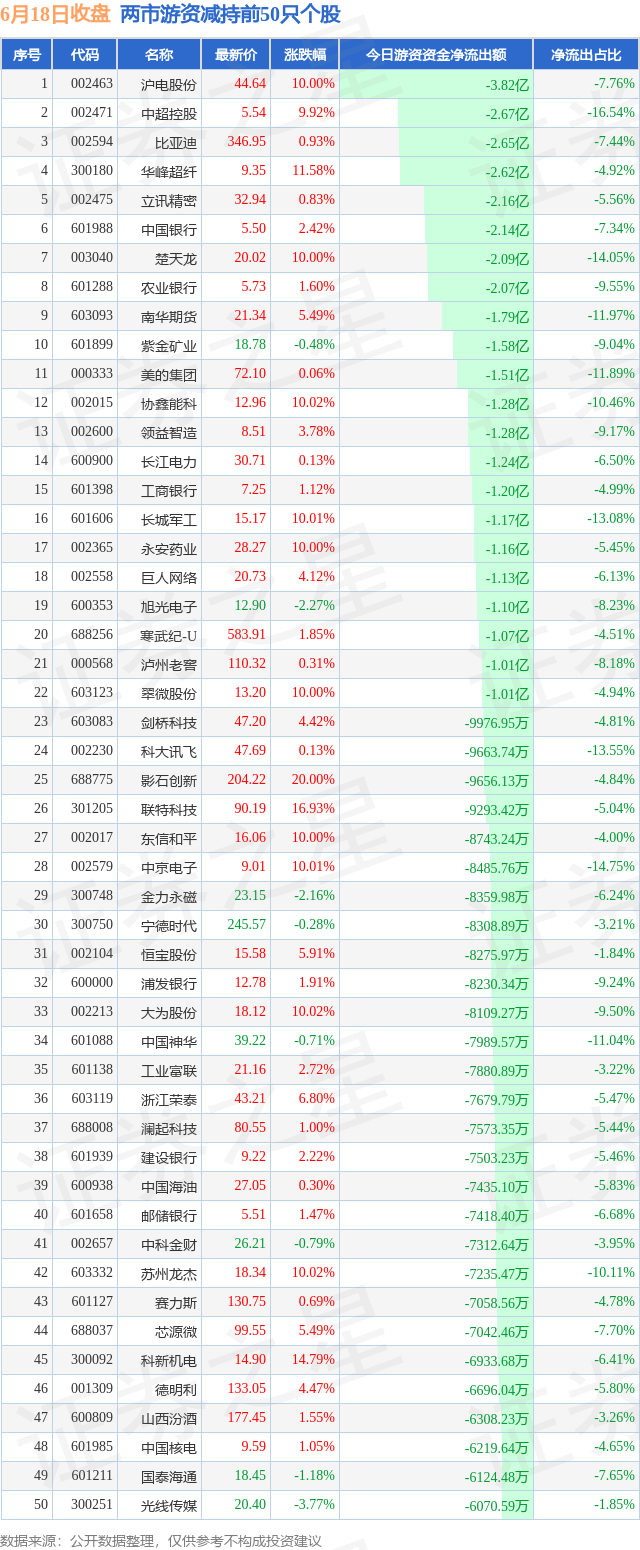Select the stock name 翠微股份
640x1550 pixels.
(x=169, y=693)
